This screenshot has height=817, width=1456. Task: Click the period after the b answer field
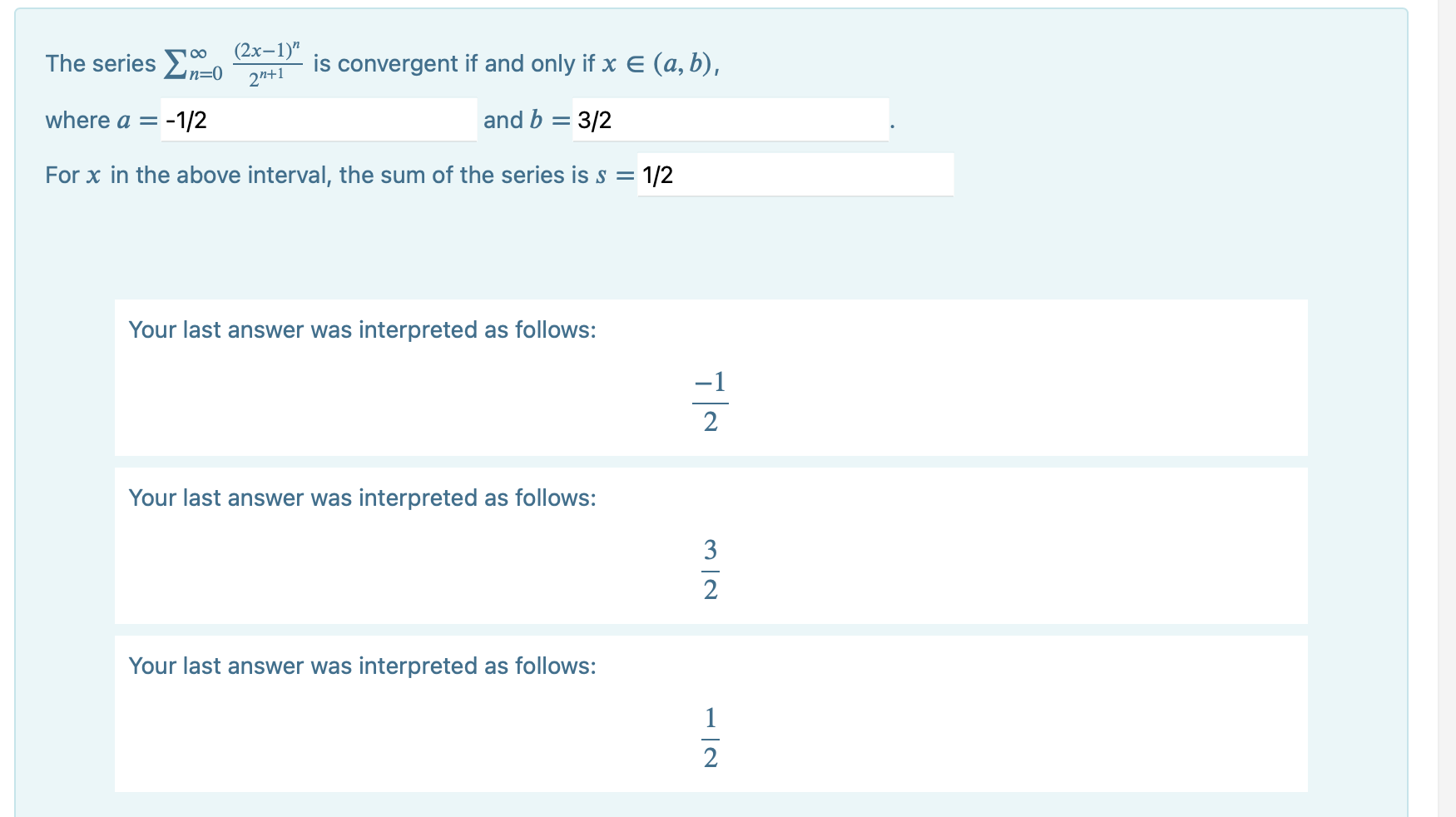tap(894, 125)
